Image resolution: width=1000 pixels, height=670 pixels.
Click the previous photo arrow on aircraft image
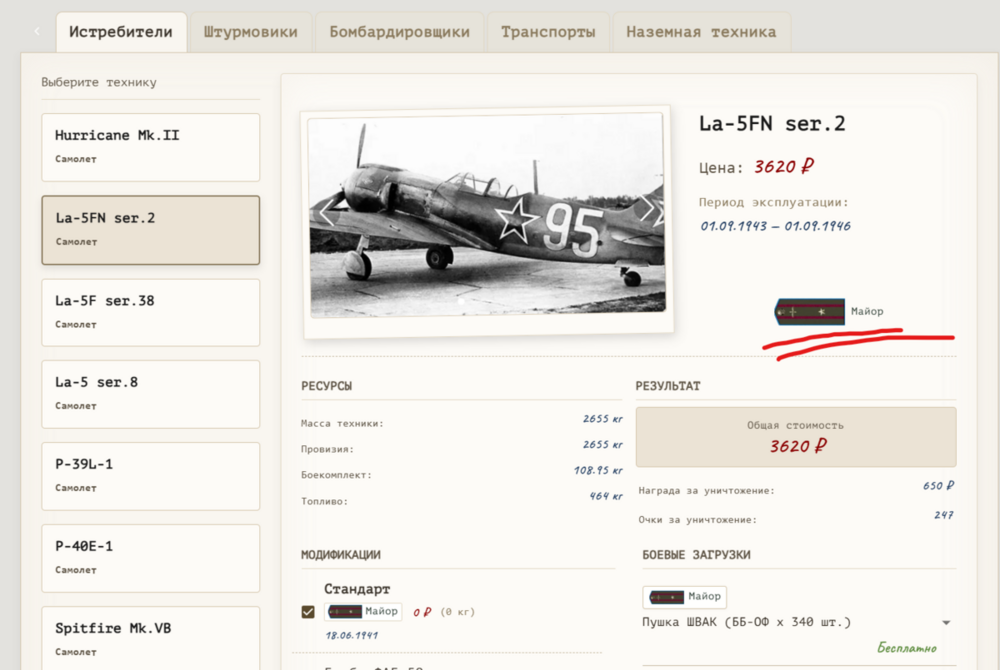[326, 212]
